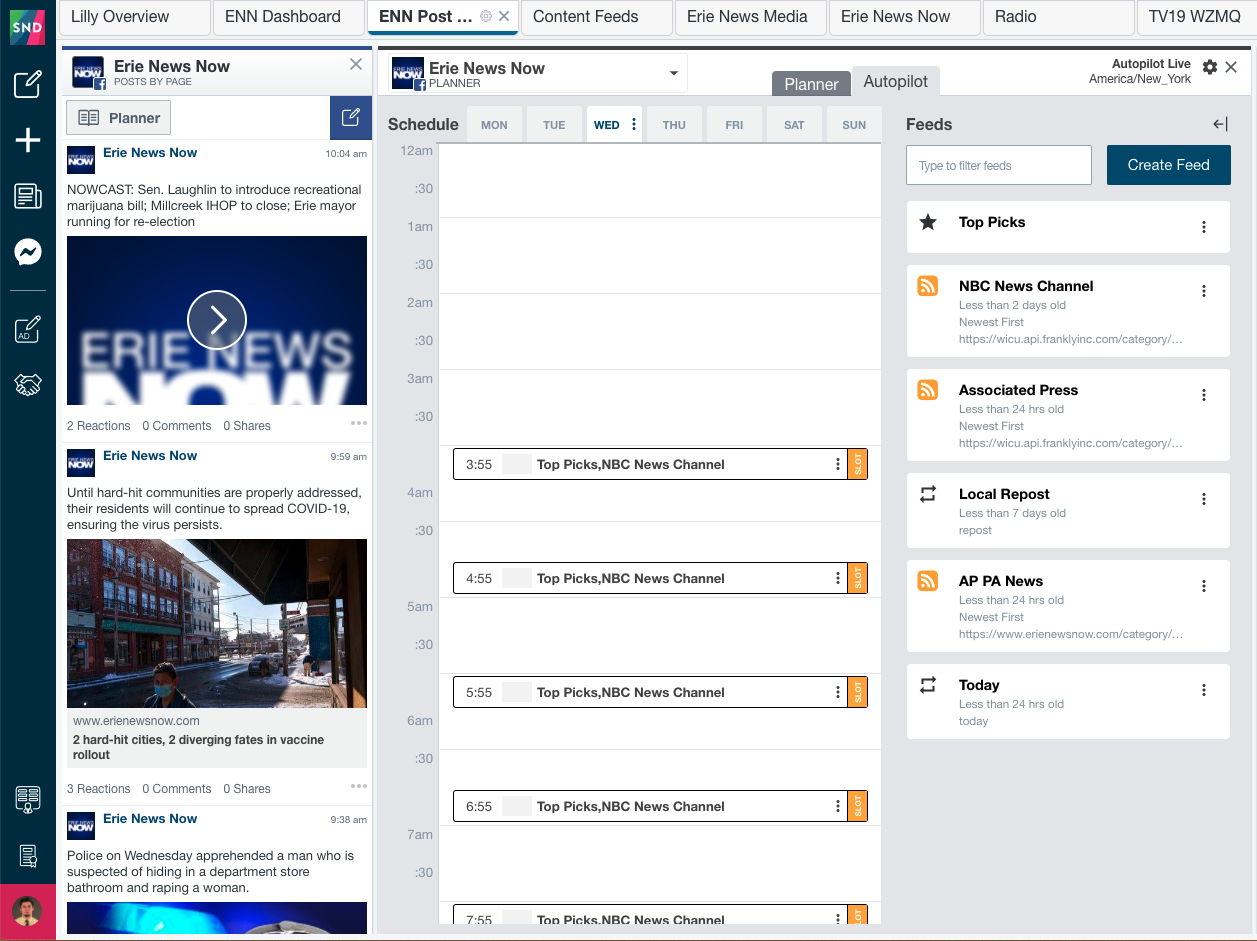Open Autopilot settings gear
The image size is (1257, 941).
point(1210,67)
